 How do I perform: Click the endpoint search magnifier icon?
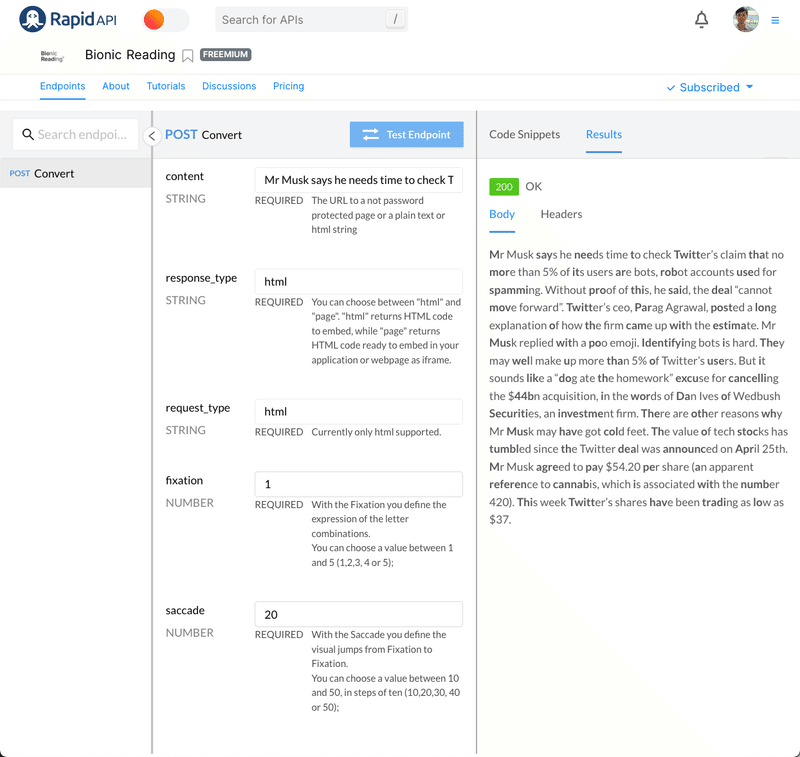point(28,134)
